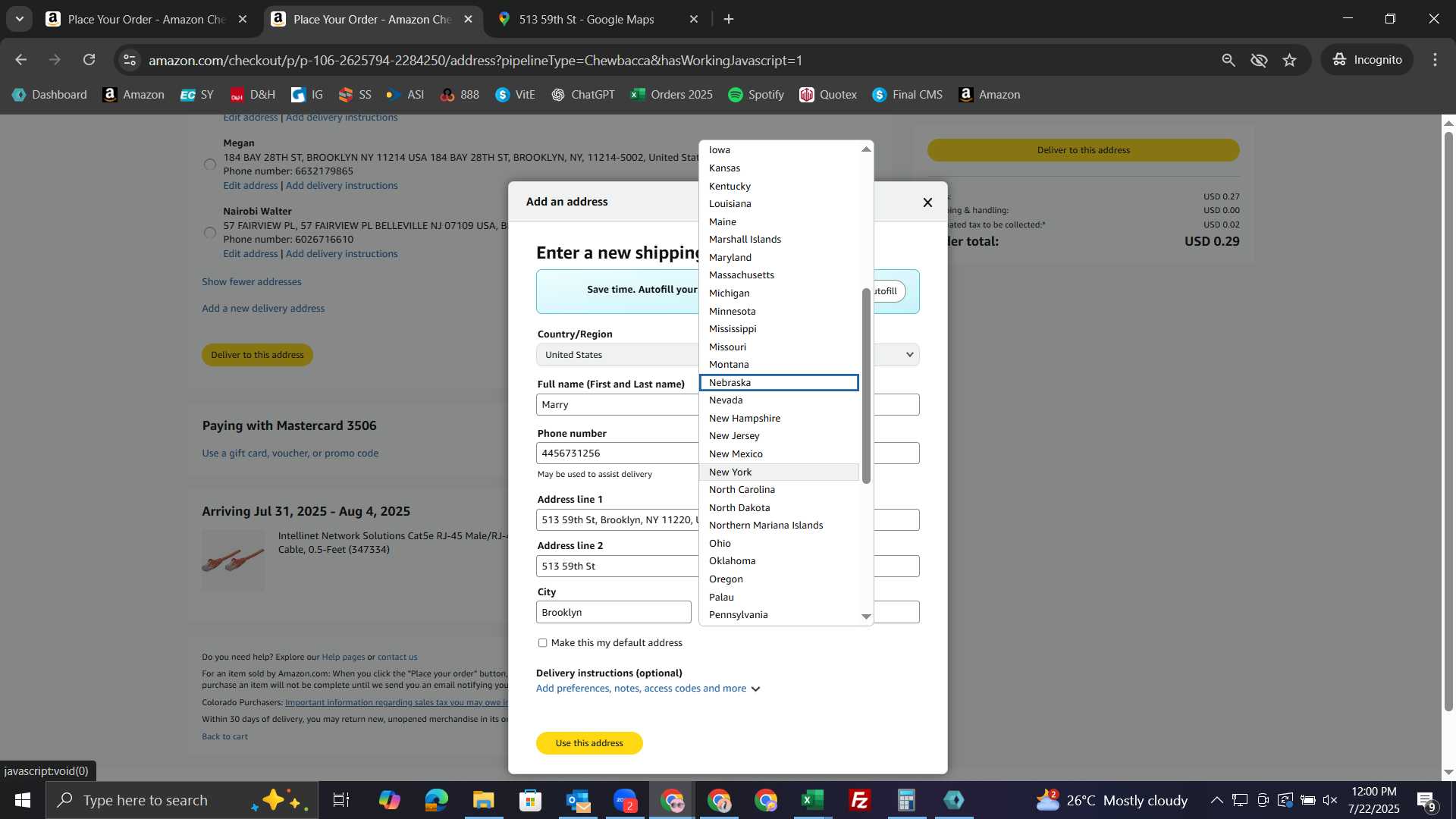Screen dimensions: 1456x819
Task: Check Make this my default address
Action: 542,643
